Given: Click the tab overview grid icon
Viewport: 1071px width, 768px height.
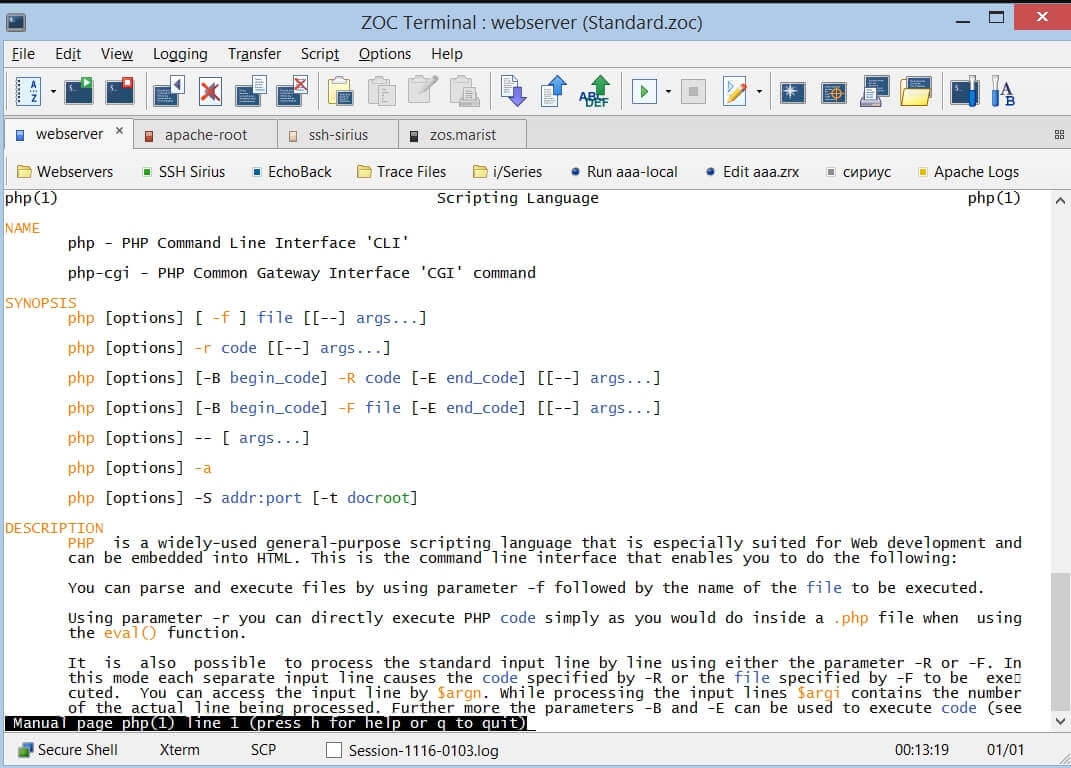Looking at the screenshot, I should [1059, 134].
